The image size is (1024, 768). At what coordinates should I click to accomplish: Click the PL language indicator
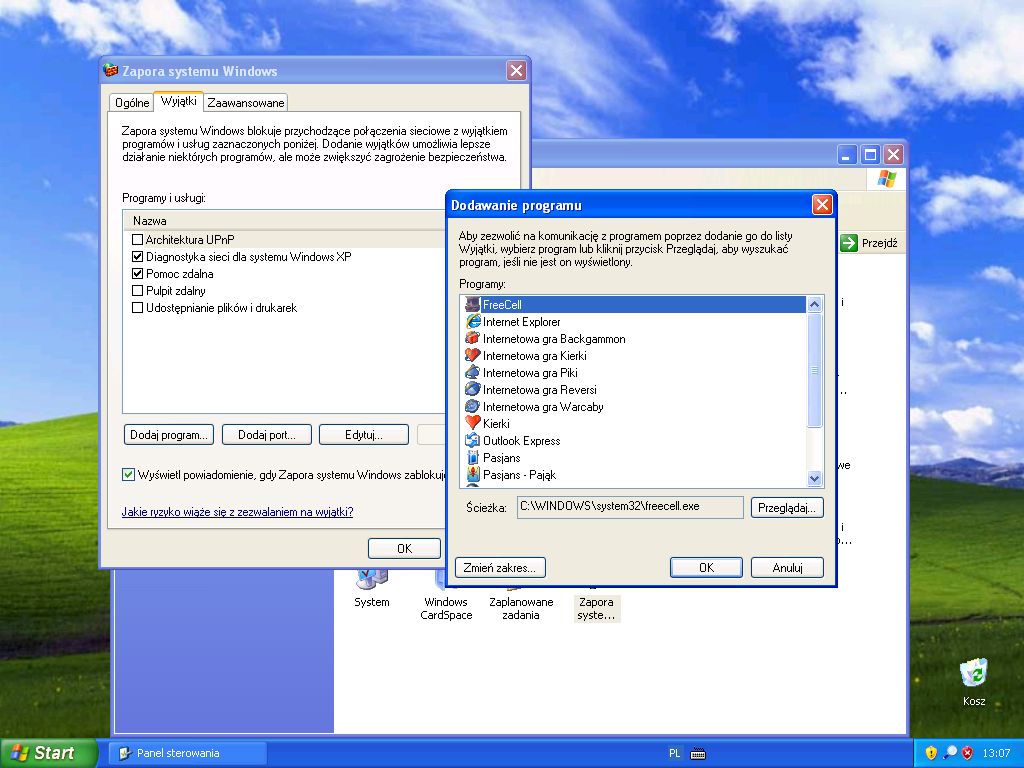(x=675, y=753)
